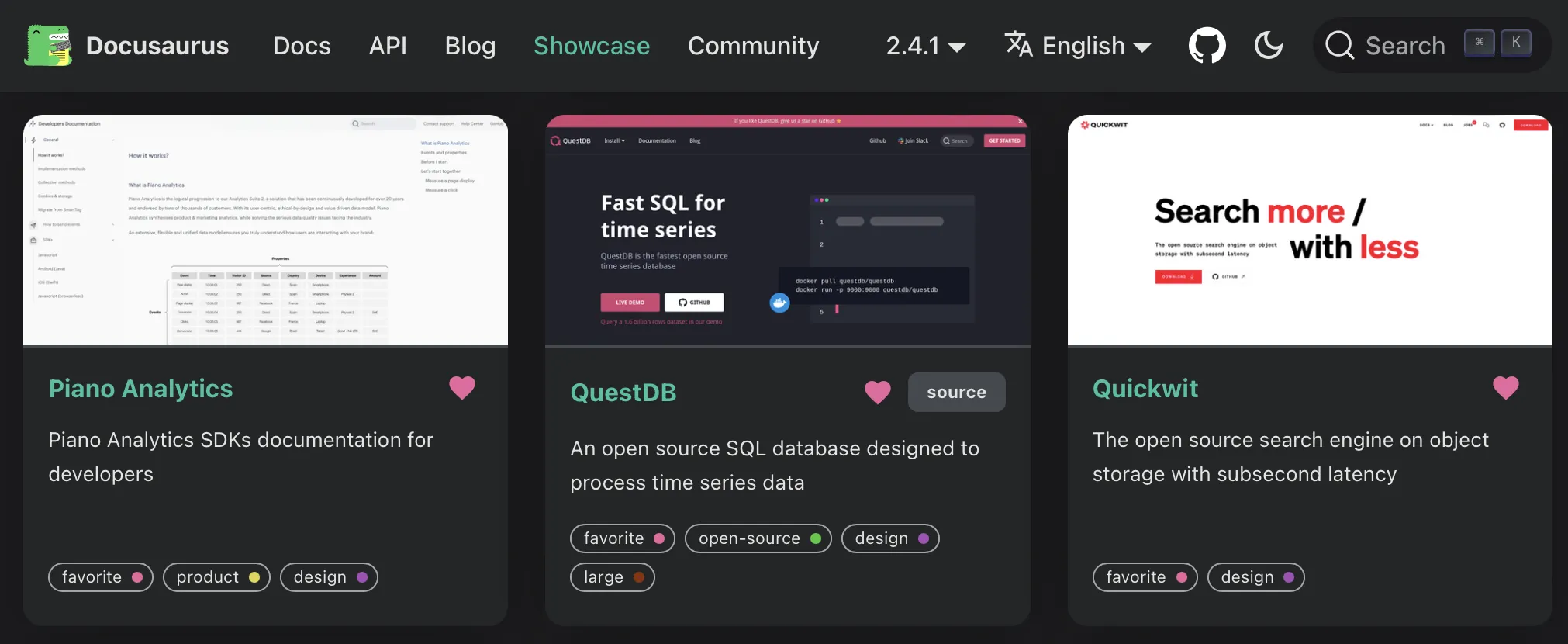Open the 2.4.1 version dropdown
Screen dimensions: 1568x644
click(926, 46)
